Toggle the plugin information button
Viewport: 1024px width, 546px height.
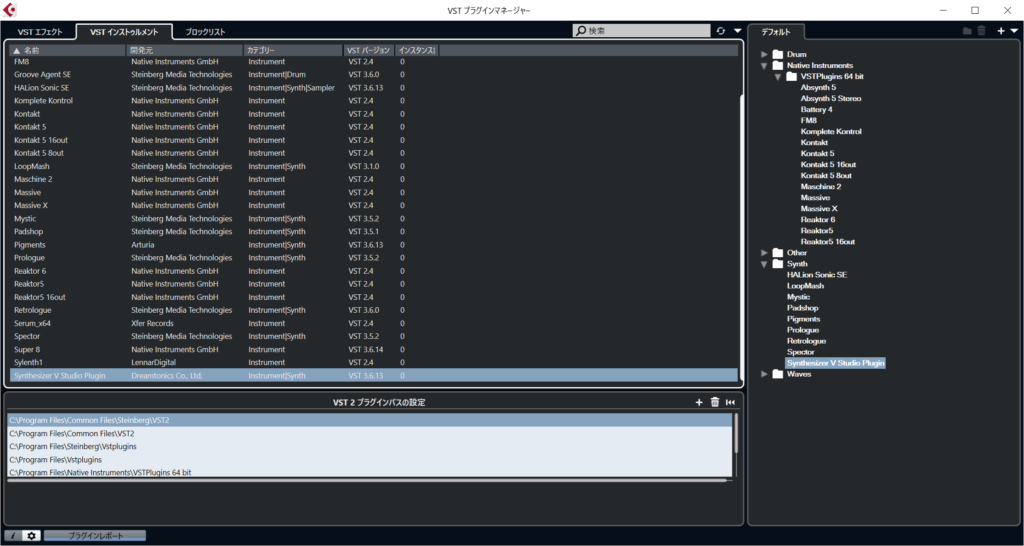click(12, 536)
